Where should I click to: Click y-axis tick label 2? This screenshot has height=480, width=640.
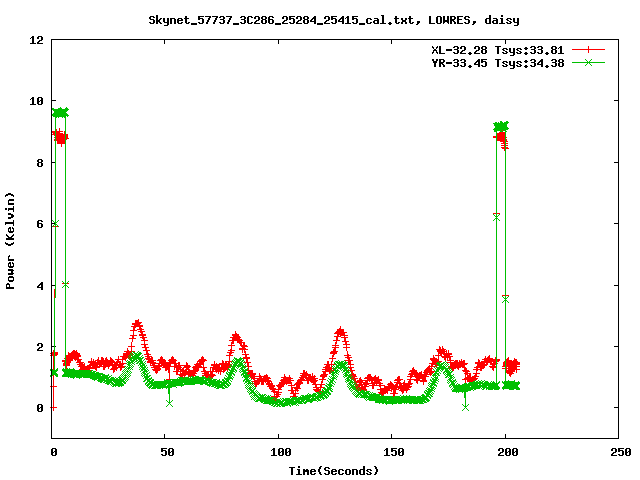click(40, 347)
